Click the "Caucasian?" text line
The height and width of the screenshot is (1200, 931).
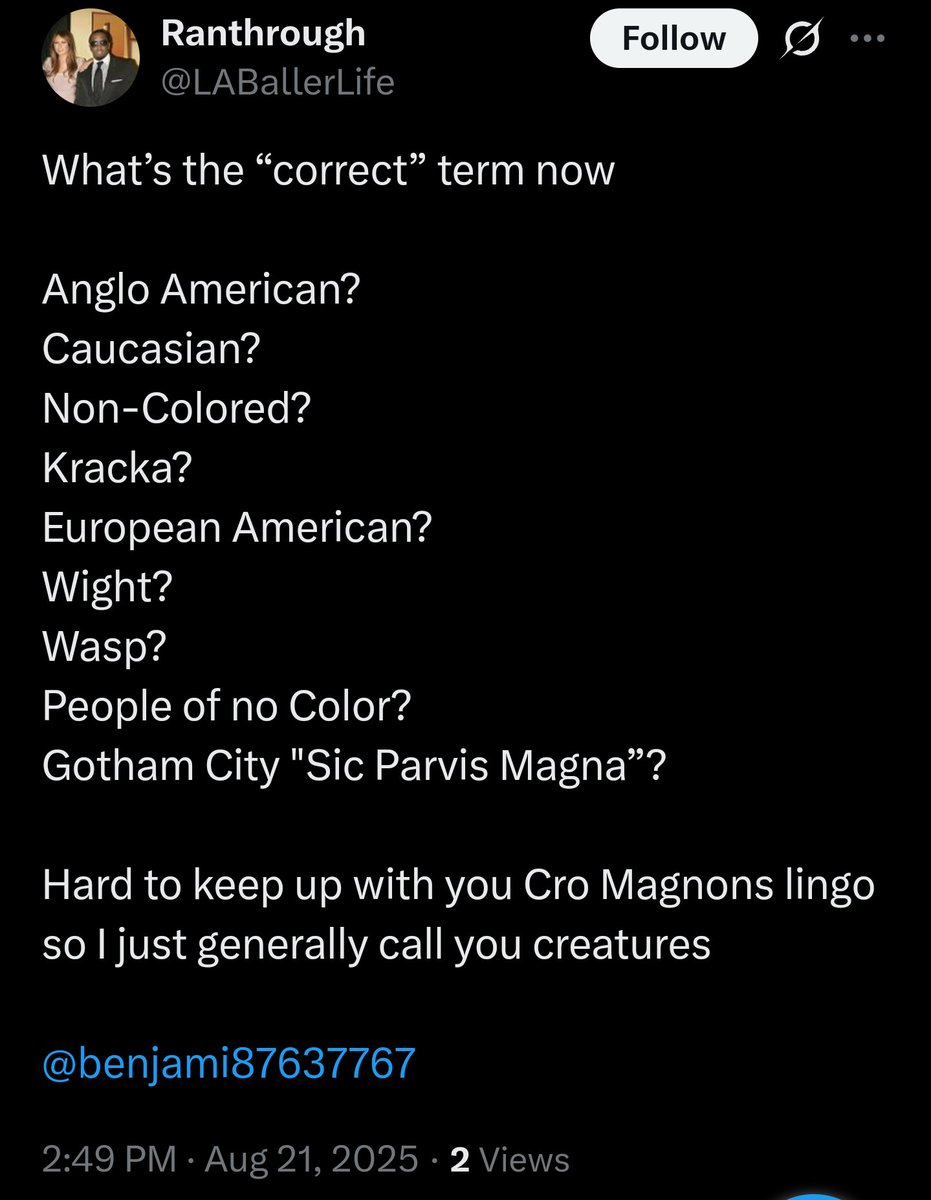coord(151,350)
